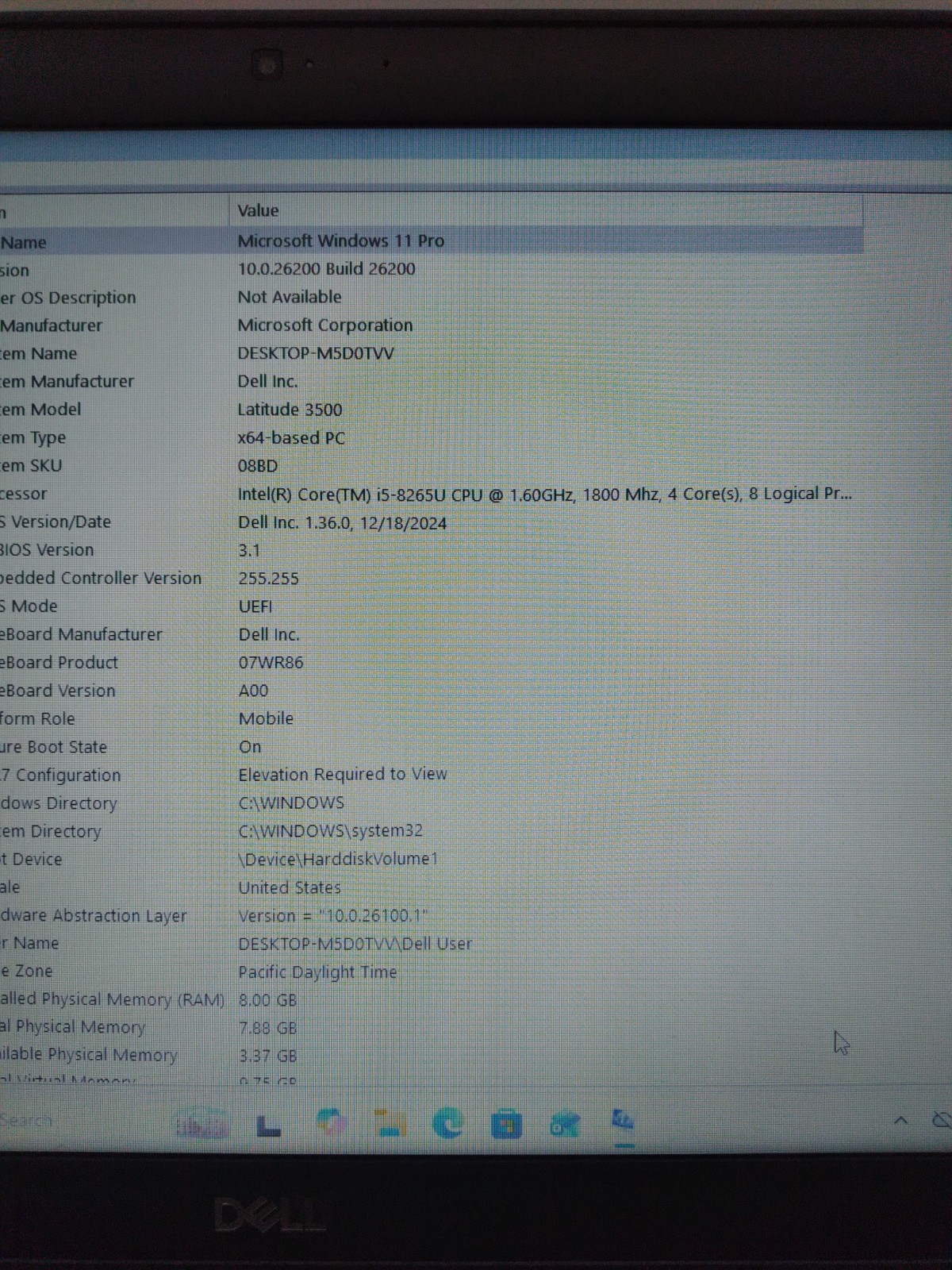The height and width of the screenshot is (1270, 952).
Task: Select the 7.88 GB value
Action: 268,1028
